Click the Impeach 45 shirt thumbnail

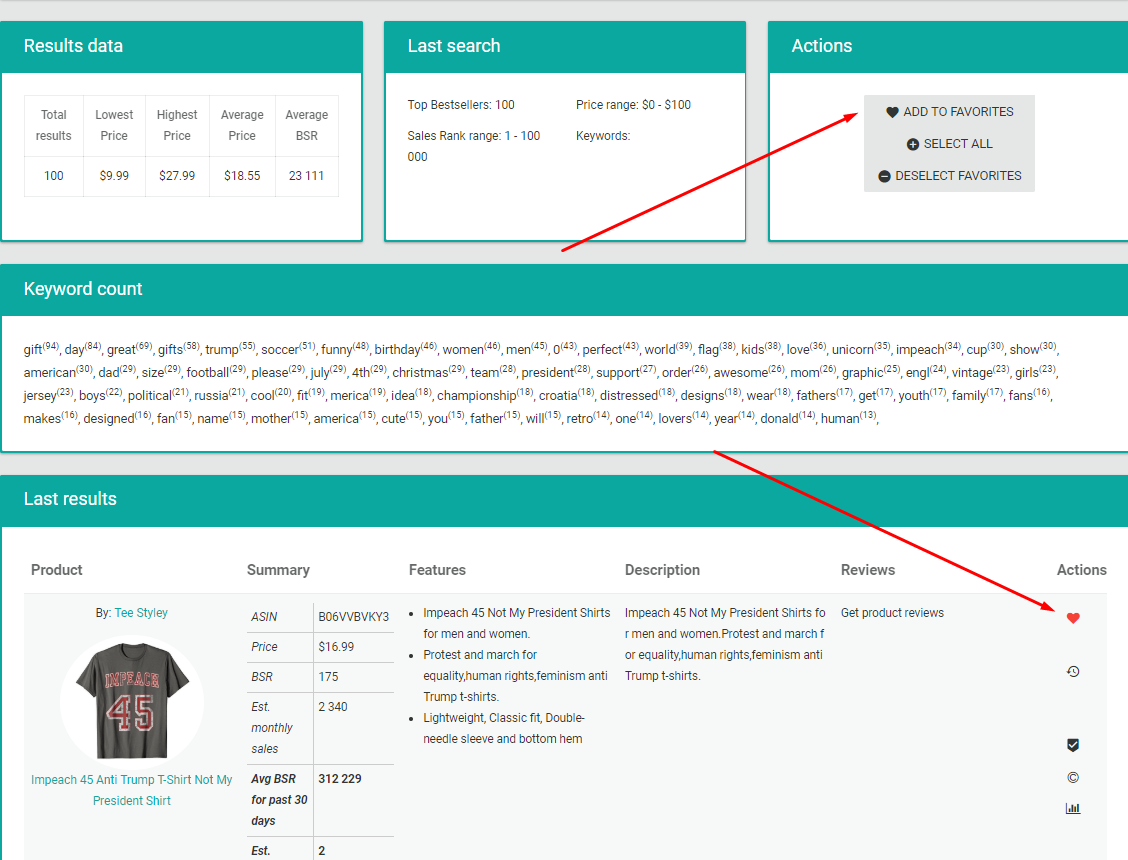click(132, 701)
